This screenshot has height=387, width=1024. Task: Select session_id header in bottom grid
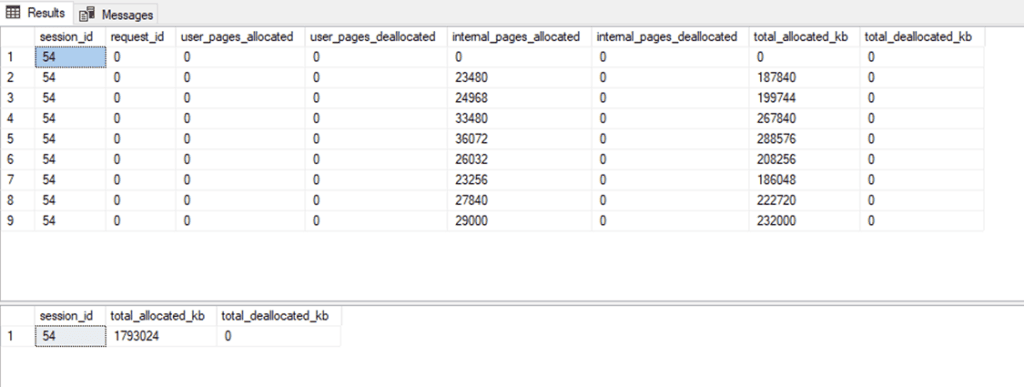click(71, 316)
